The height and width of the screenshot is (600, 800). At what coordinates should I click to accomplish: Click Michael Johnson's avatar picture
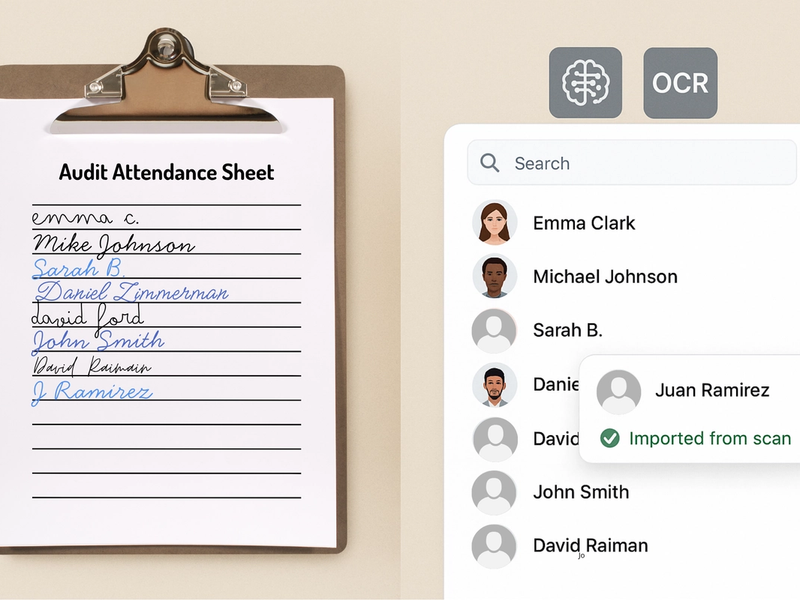(x=493, y=277)
